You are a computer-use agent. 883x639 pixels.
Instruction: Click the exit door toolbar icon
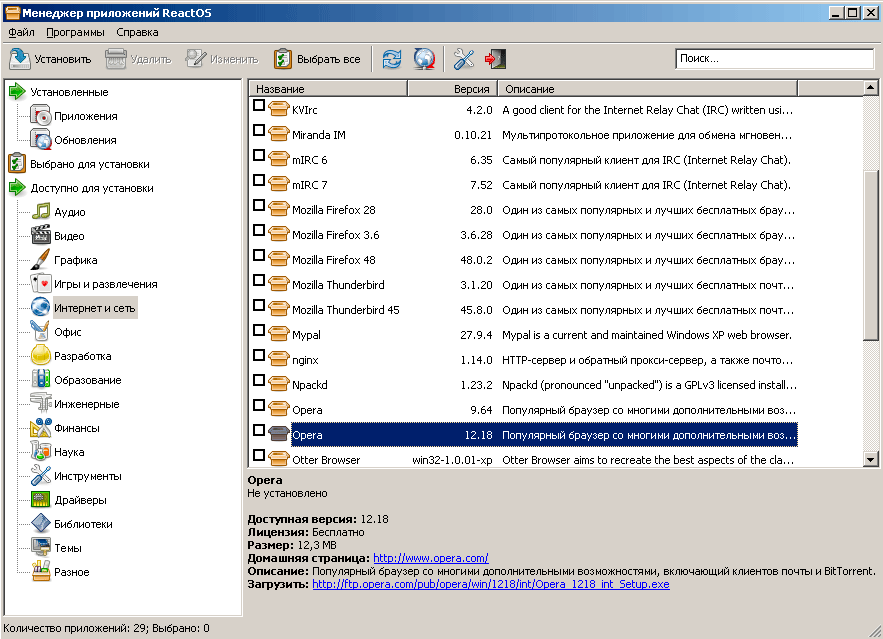click(495, 59)
